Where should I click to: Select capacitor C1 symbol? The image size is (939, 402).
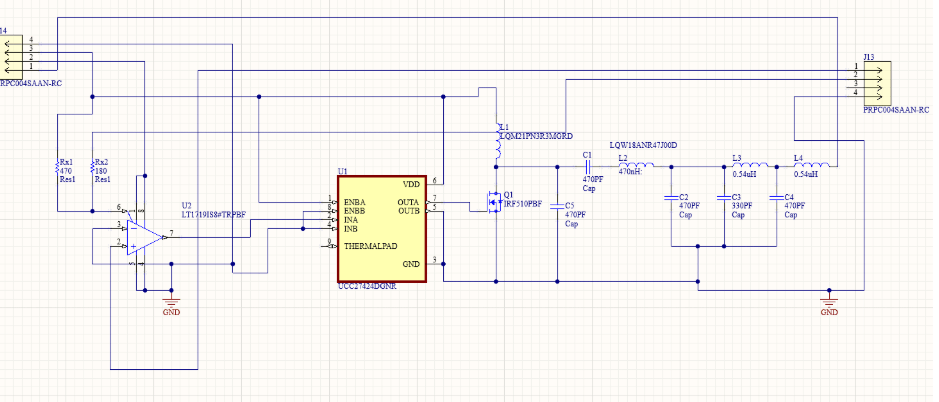coord(587,166)
